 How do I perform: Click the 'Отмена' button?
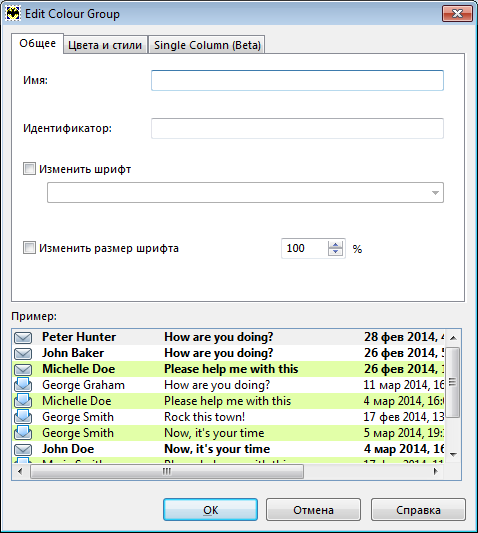click(x=313, y=510)
